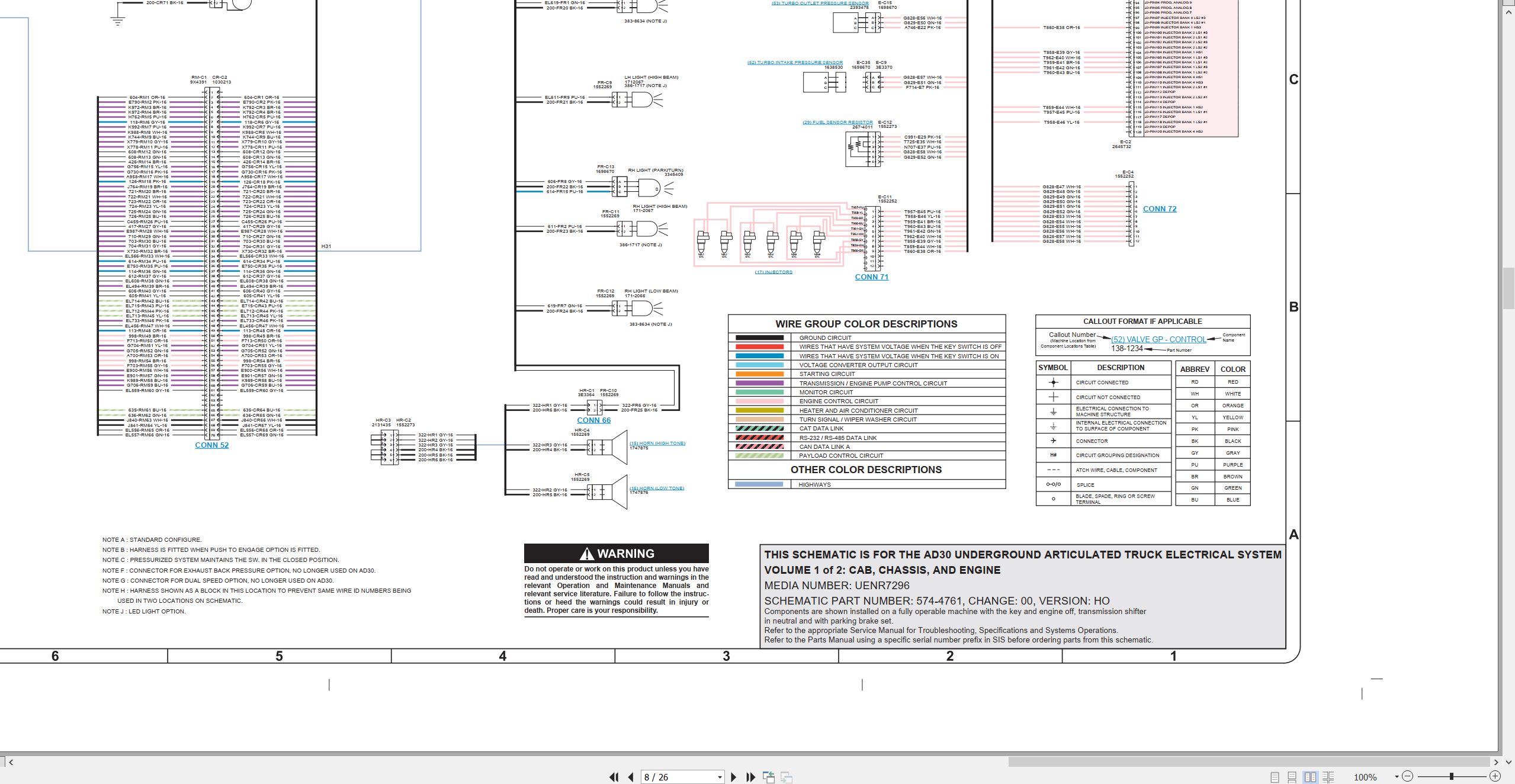The width and height of the screenshot is (1515, 784).
Task: Go to the next page
Action: [734, 777]
